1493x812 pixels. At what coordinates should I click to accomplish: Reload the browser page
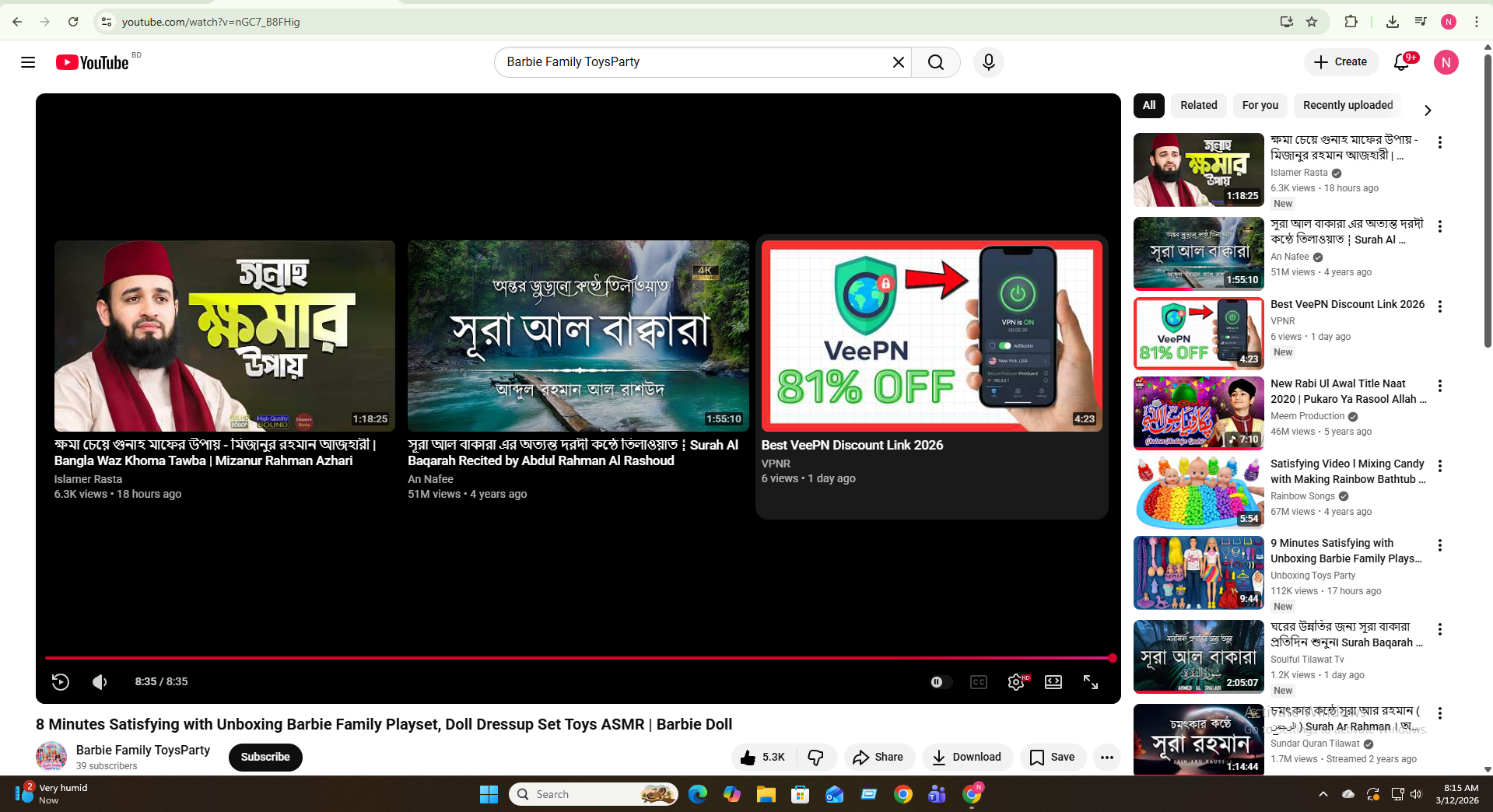[x=73, y=22]
